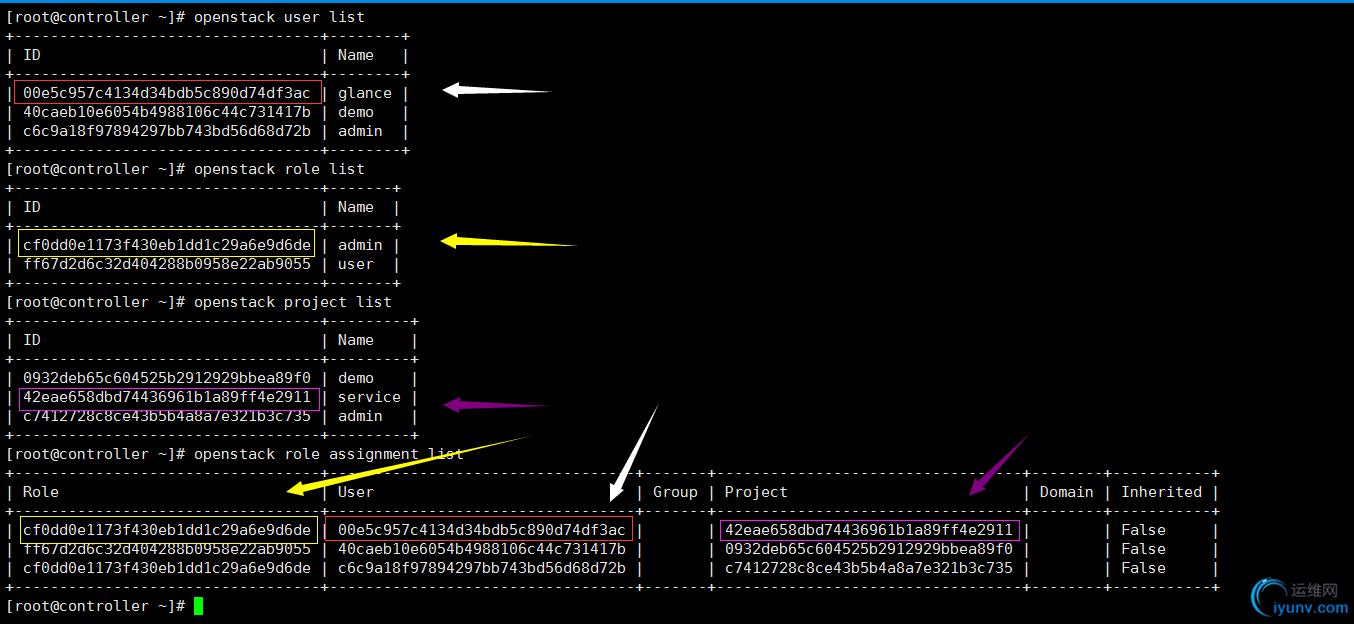Select demo project ID 0932deb6 in project list output
Image resolution: width=1354 pixels, height=624 pixels.
click(x=167, y=378)
